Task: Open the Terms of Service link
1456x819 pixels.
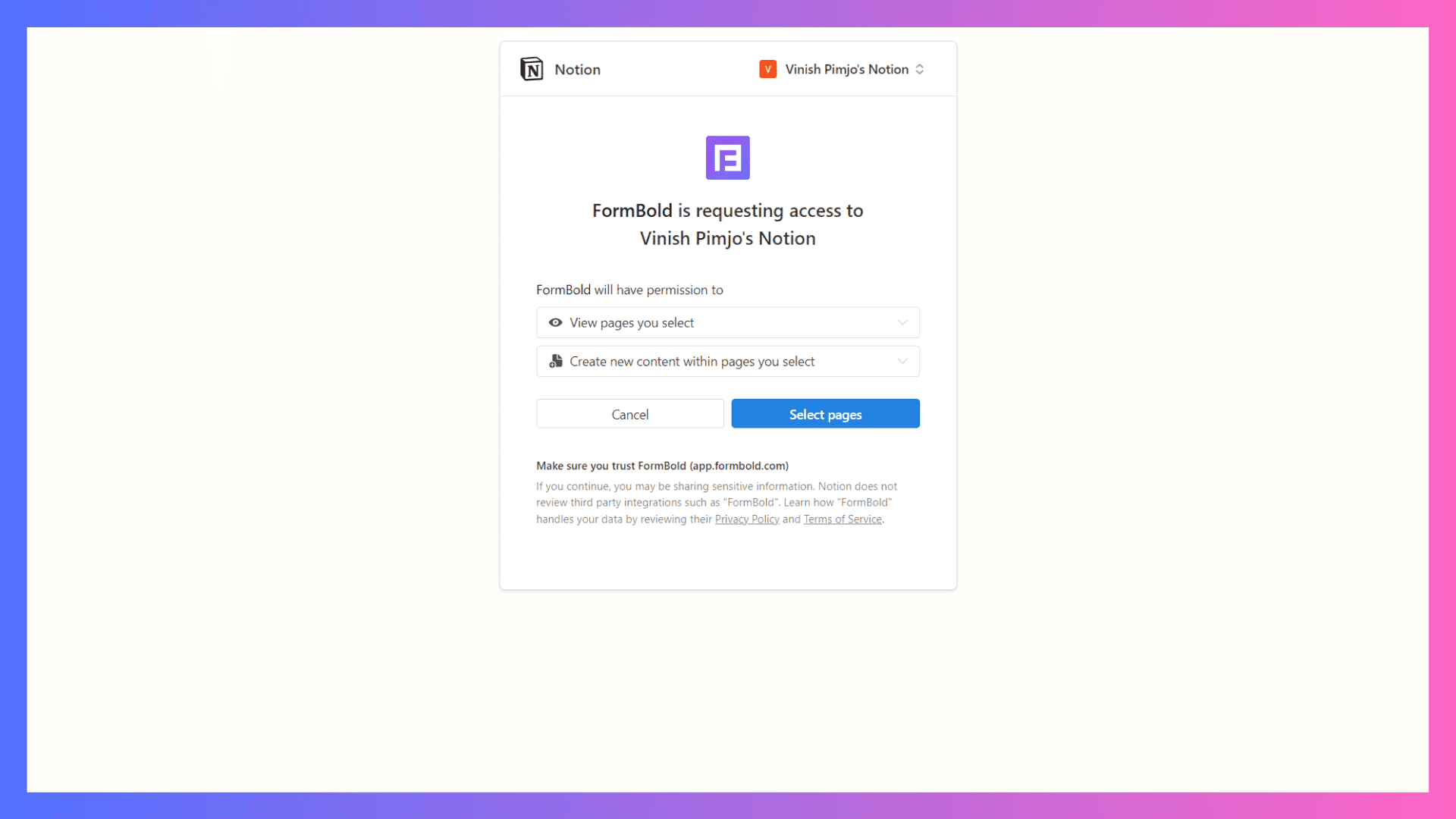Action: tap(843, 519)
